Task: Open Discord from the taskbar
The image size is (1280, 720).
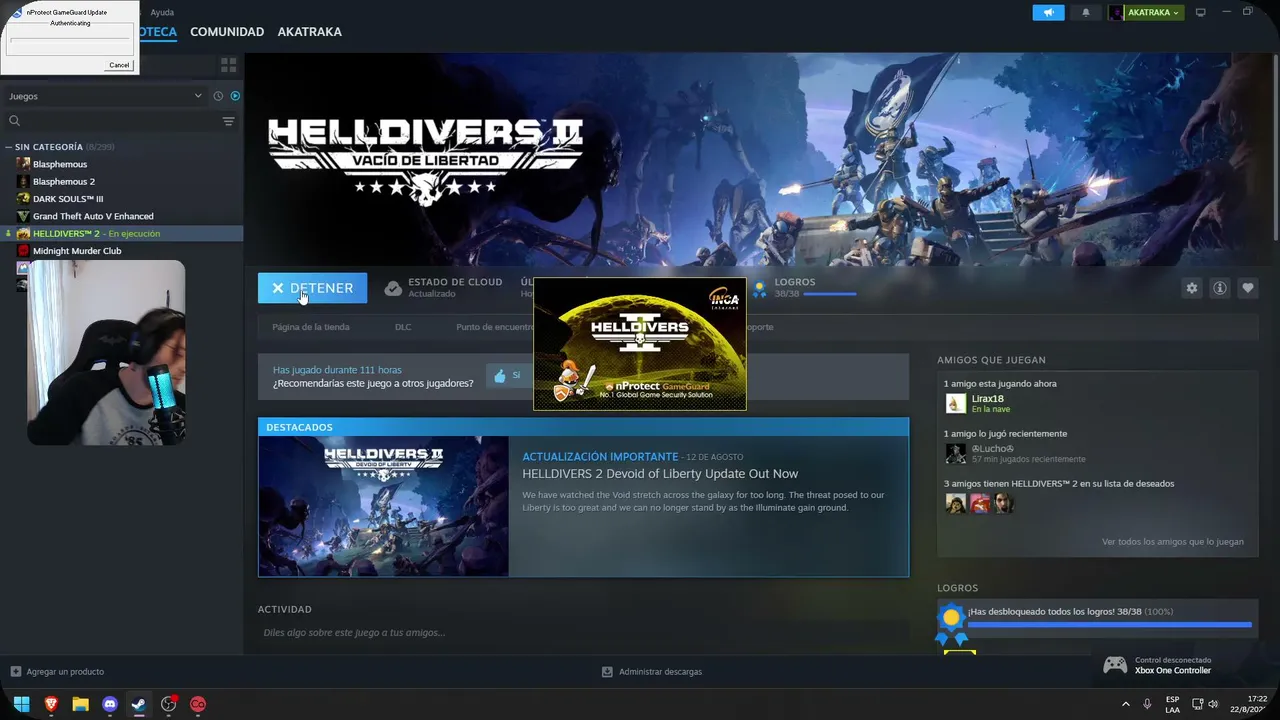Action: point(110,704)
